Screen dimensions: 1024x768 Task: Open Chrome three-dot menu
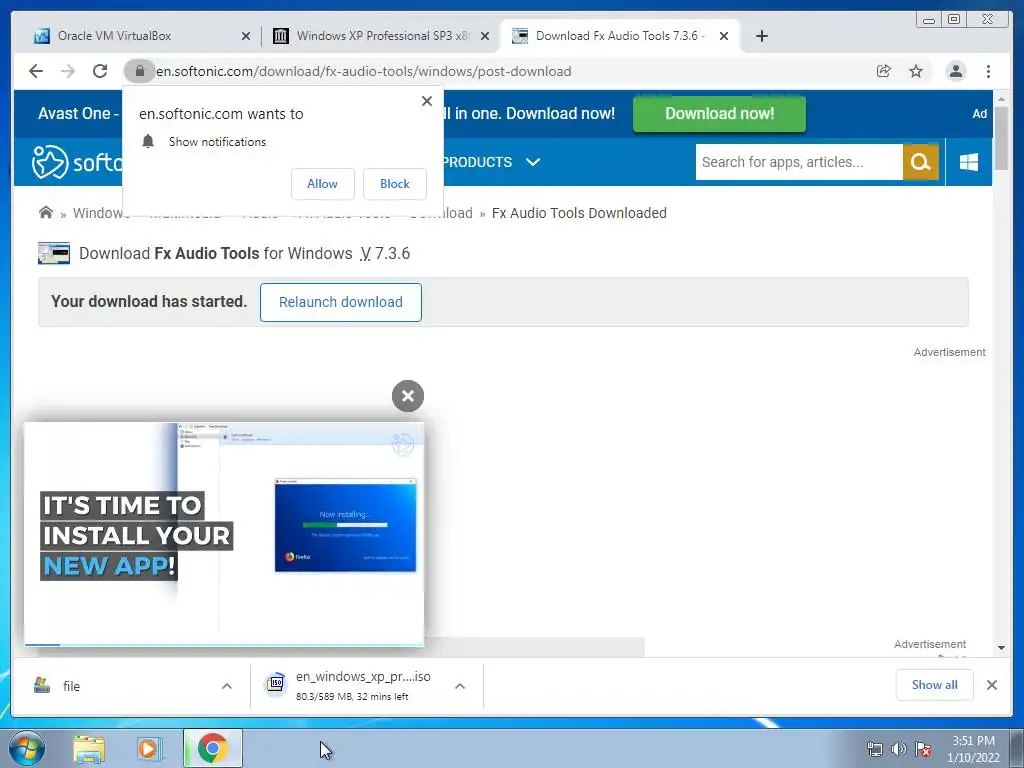coord(988,71)
